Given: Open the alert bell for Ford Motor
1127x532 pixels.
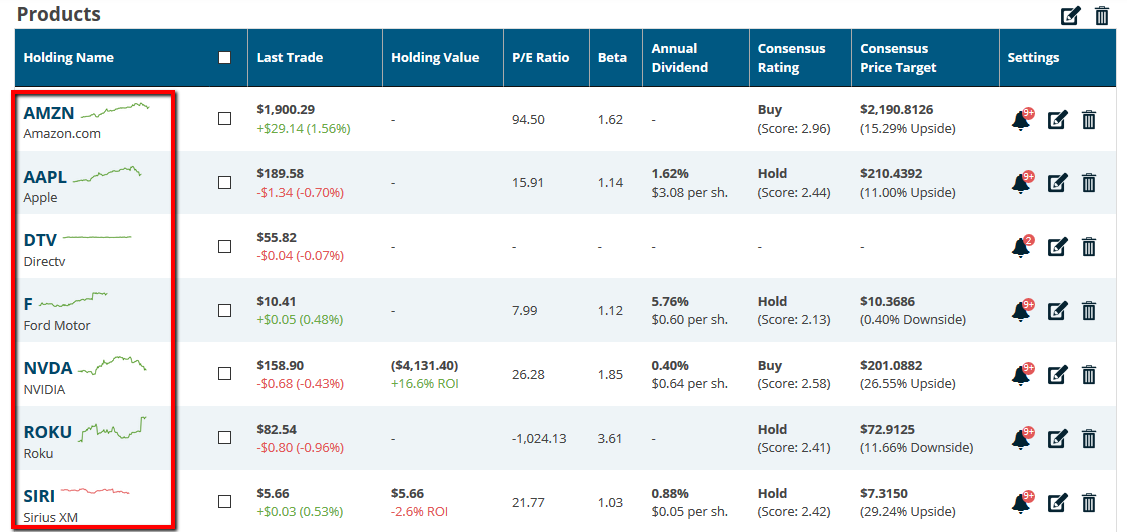Looking at the screenshot, I should (1021, 311).
